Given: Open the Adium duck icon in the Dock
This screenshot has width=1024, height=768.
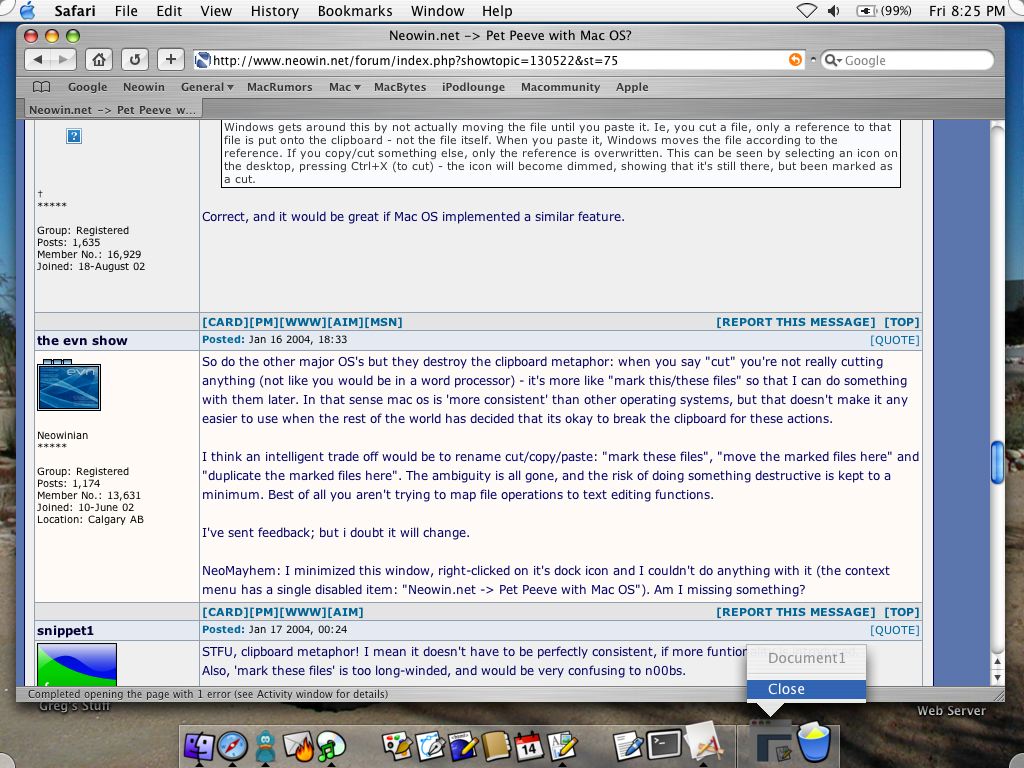Looking at the screenshot, I should (264, 746).
